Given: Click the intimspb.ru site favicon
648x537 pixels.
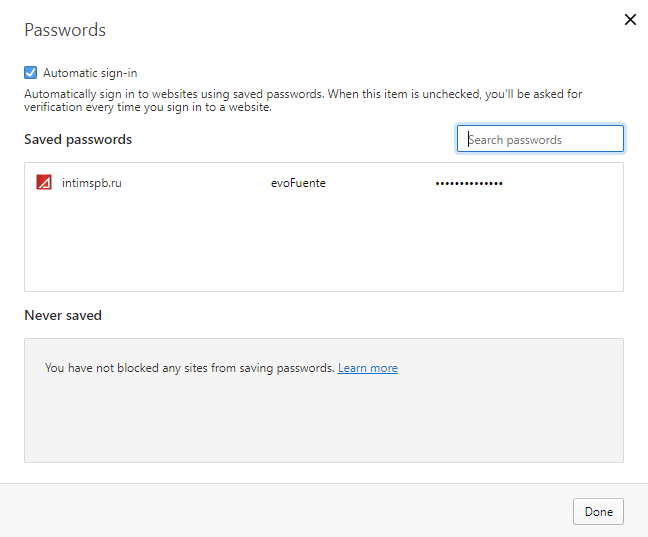Looking at the screenshot, I should click(x=43, y=183).
